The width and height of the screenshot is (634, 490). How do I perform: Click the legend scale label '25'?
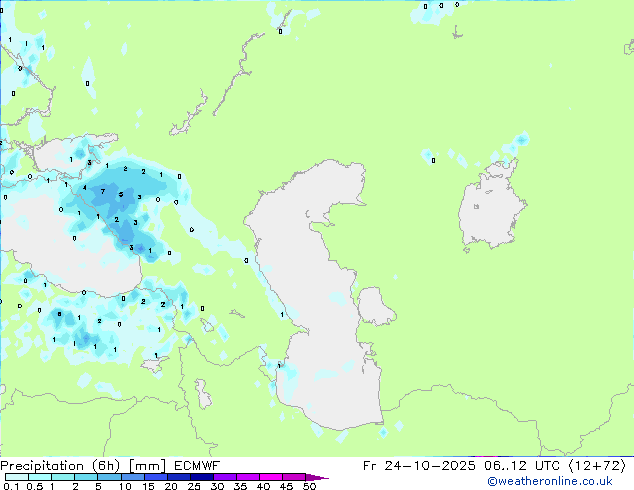[194, 486]
